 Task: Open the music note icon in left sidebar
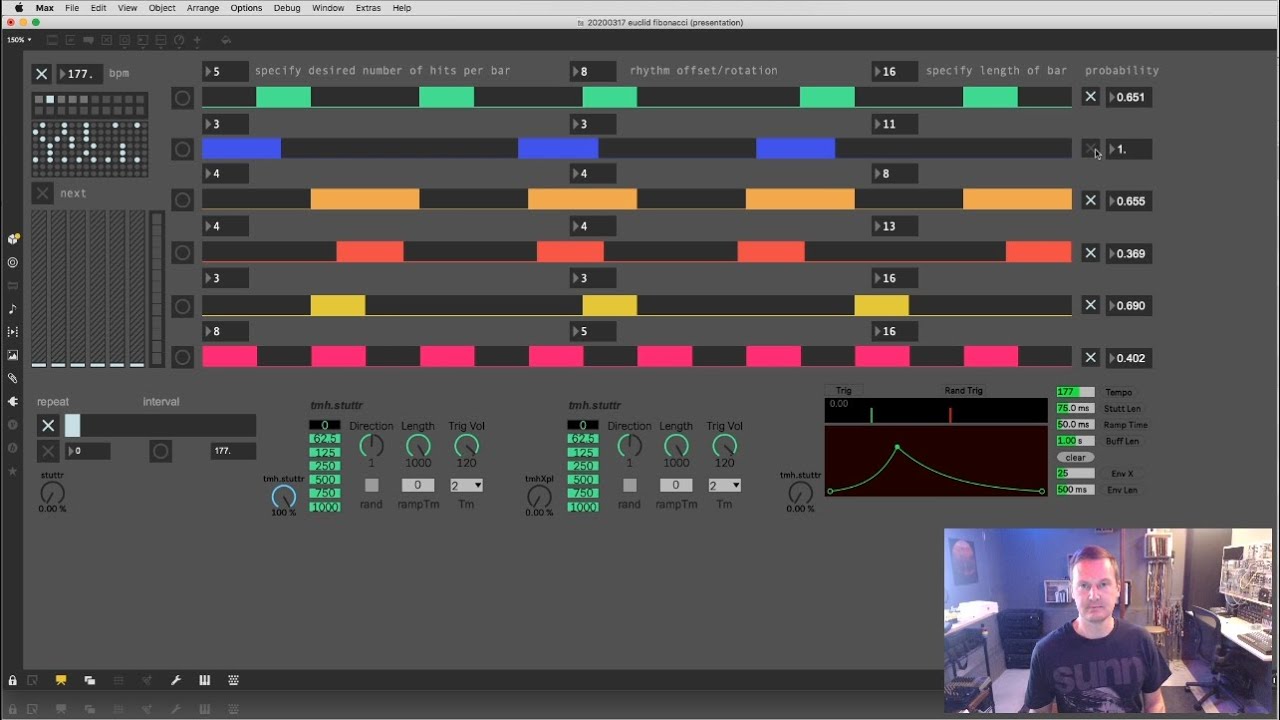click(13, 309)
